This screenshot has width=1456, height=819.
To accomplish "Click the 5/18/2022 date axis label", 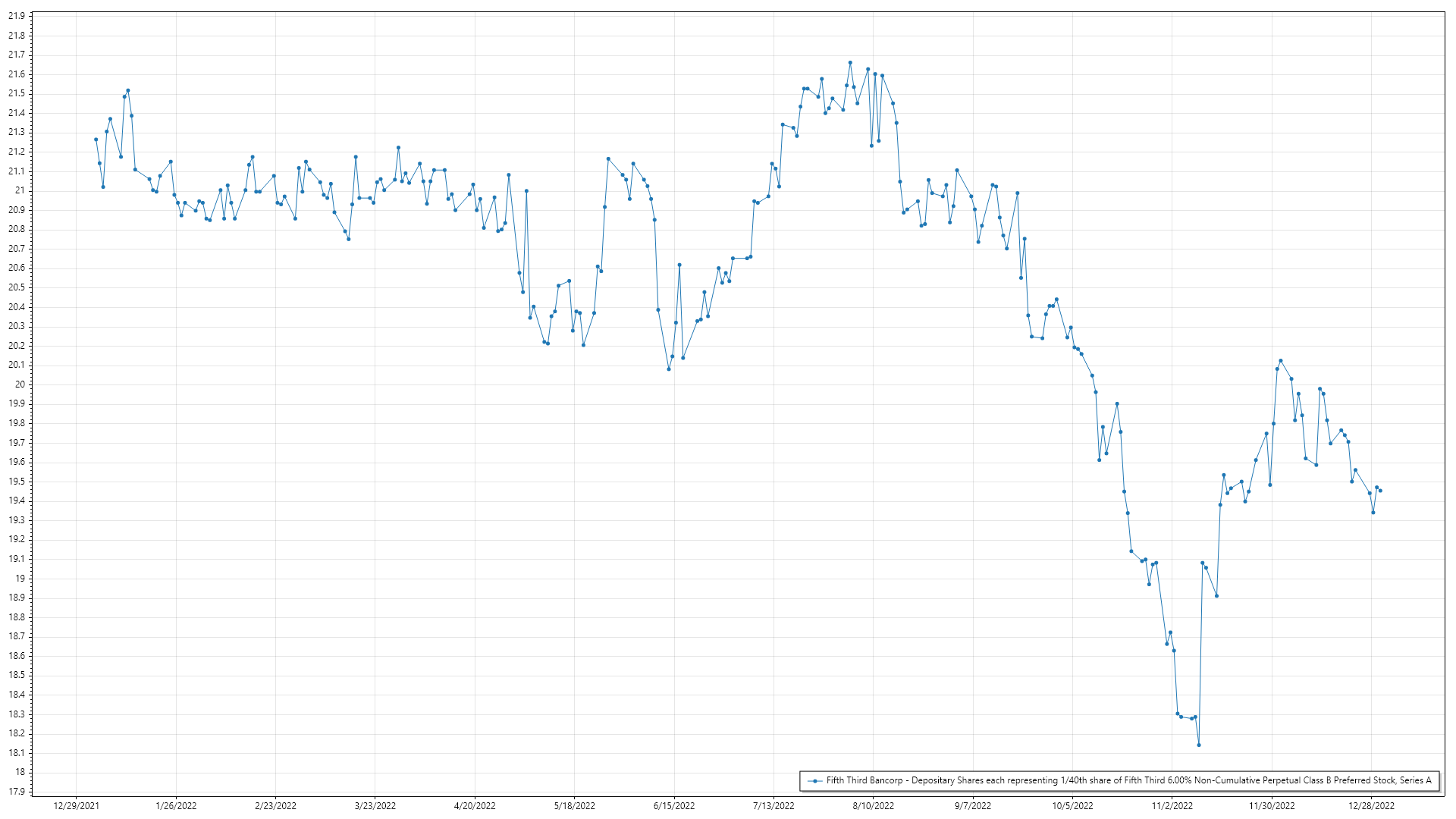I will pyautogui.click(x=574, y=806).
